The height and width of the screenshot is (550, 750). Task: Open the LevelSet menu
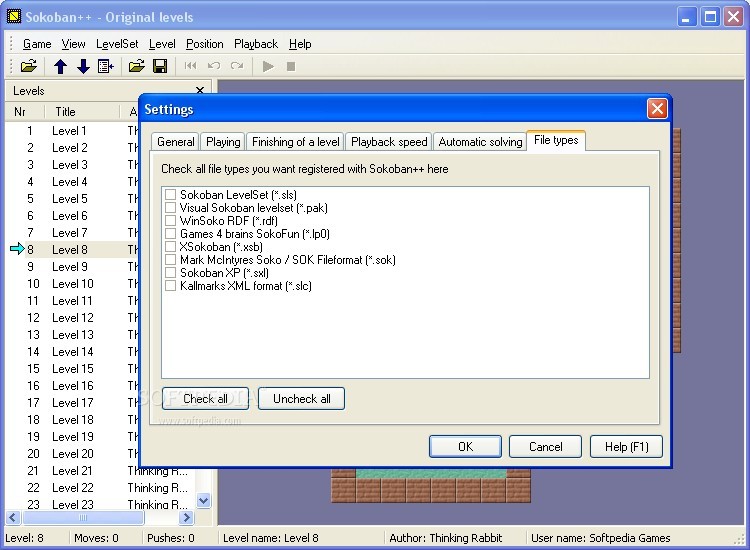tap(117, 44)
